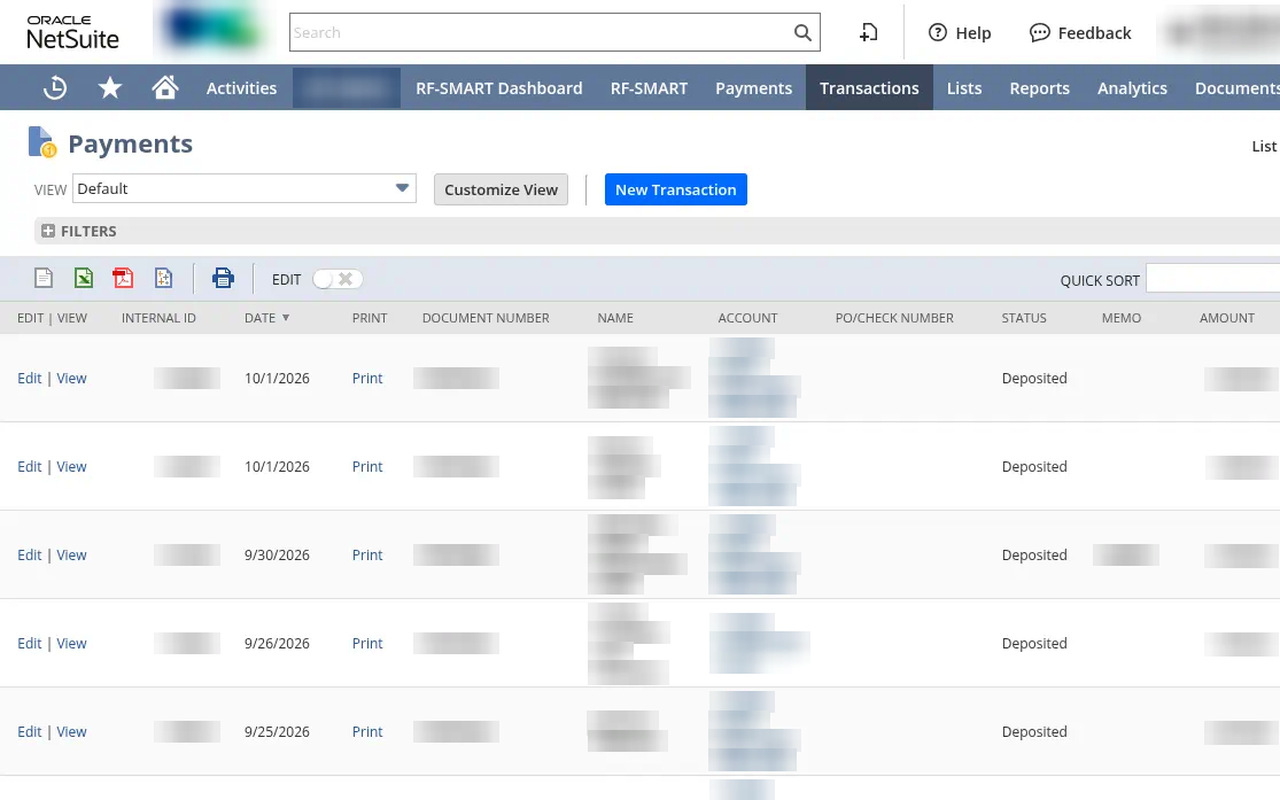1280x800 pixels.
Task: Sort by the NAME column header
Action: coord(615,318)
